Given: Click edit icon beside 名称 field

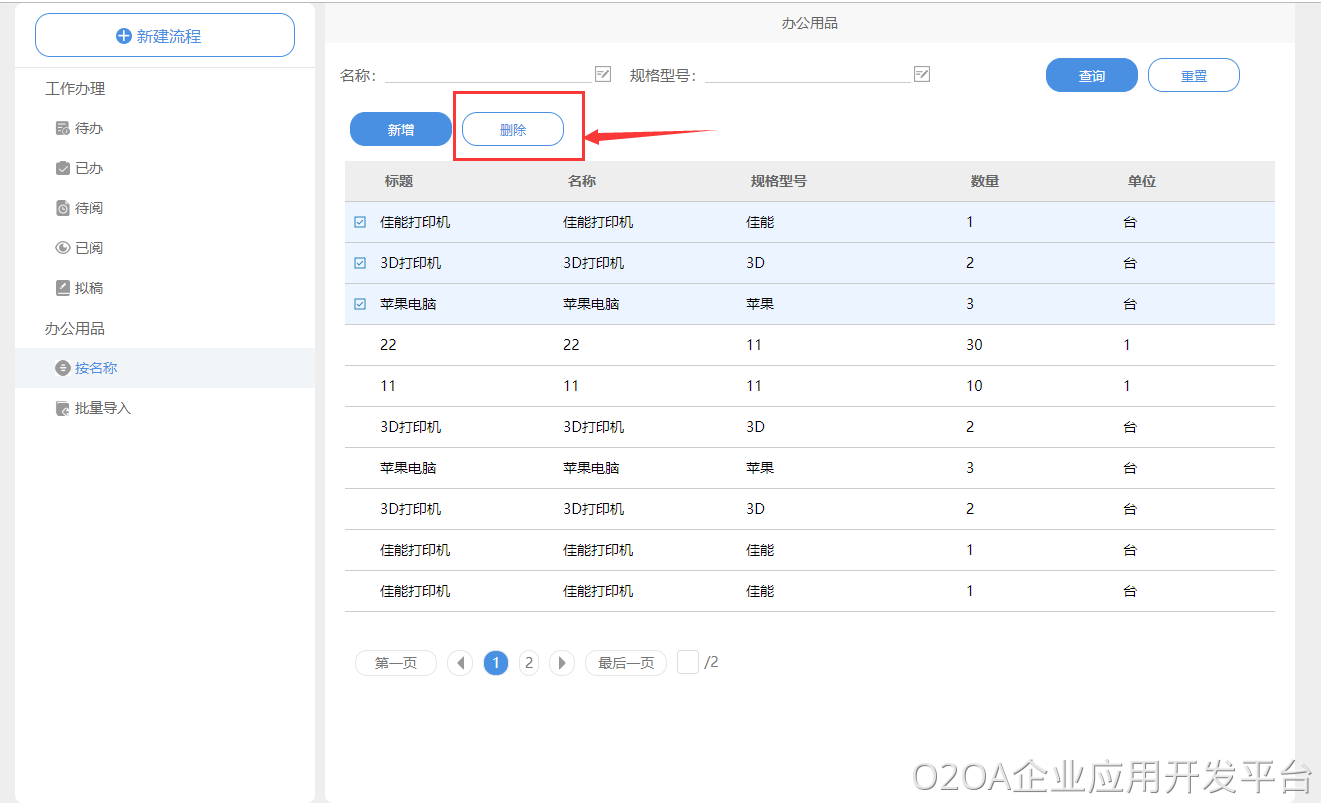Looking at the screenshot, I should [603, 74].
